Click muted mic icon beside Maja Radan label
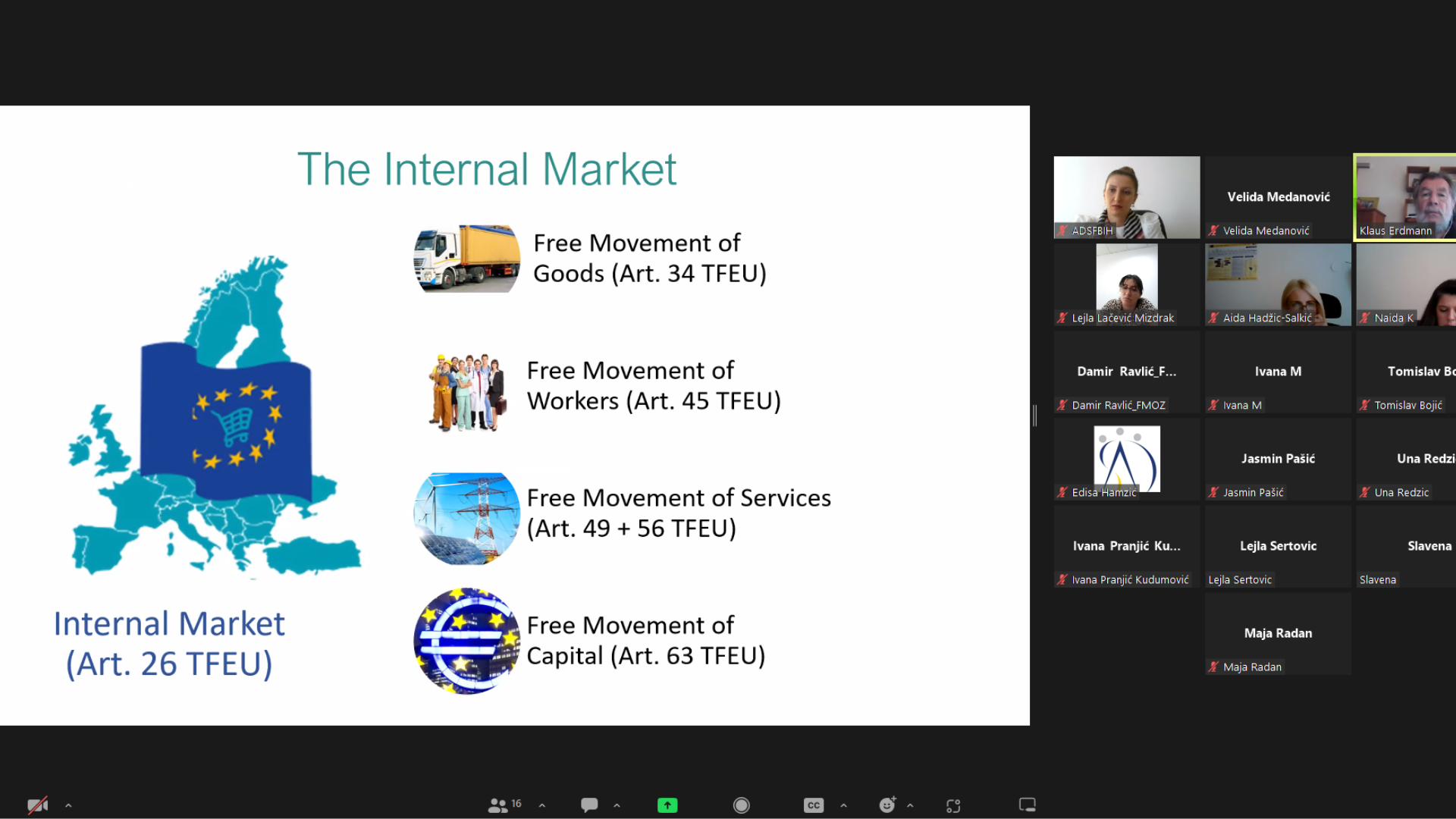The image size is (1456, 819). coord(1213,667)
